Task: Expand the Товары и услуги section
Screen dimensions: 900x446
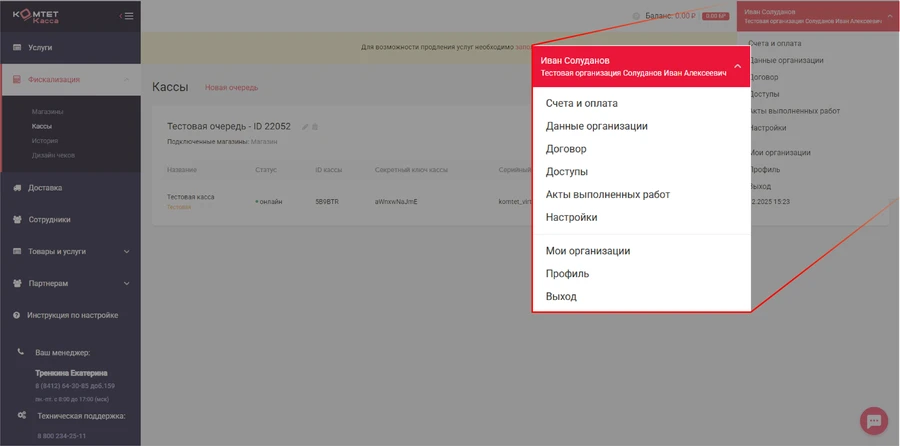Action: [126, 251]
